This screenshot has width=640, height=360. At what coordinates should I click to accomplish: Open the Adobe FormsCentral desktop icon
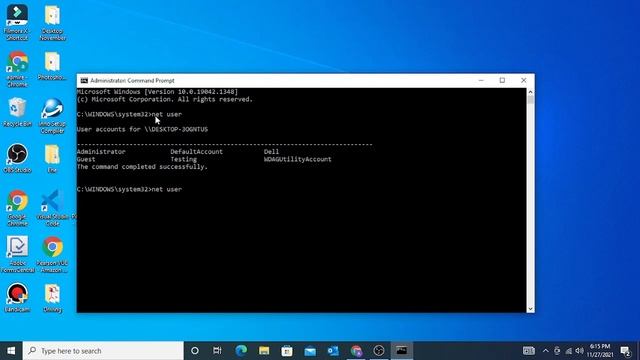(17, 254)
